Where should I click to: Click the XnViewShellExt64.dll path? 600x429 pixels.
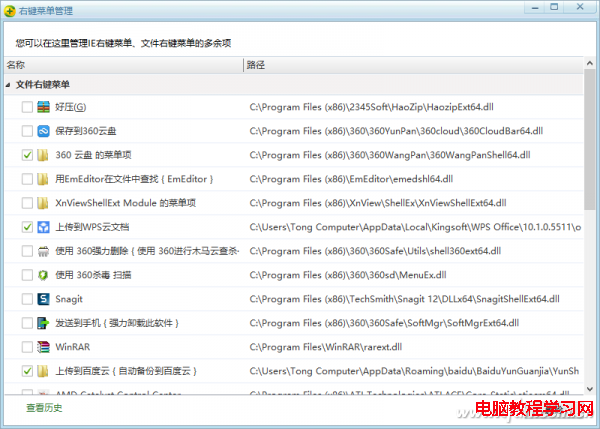pos(378,203)
